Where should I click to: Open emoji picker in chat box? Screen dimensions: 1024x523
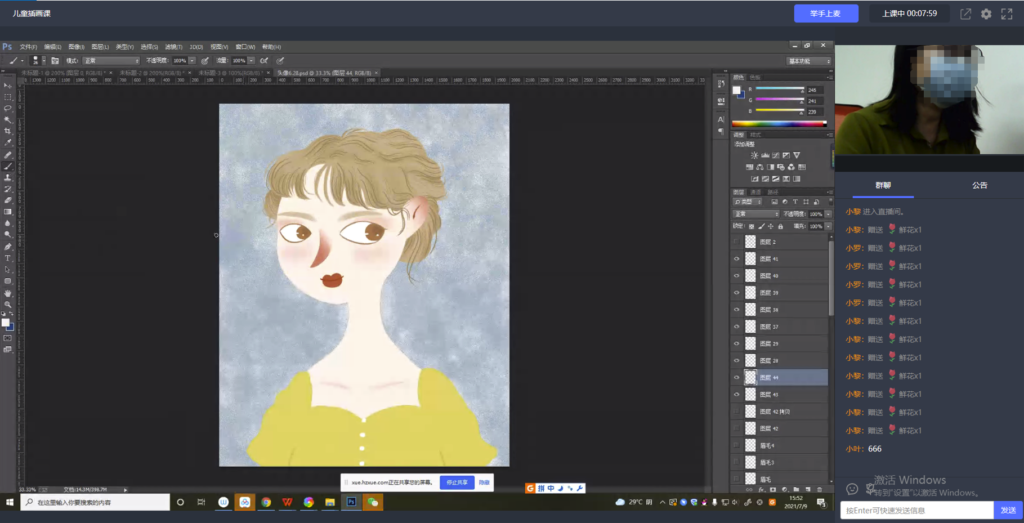coord(852,488)
